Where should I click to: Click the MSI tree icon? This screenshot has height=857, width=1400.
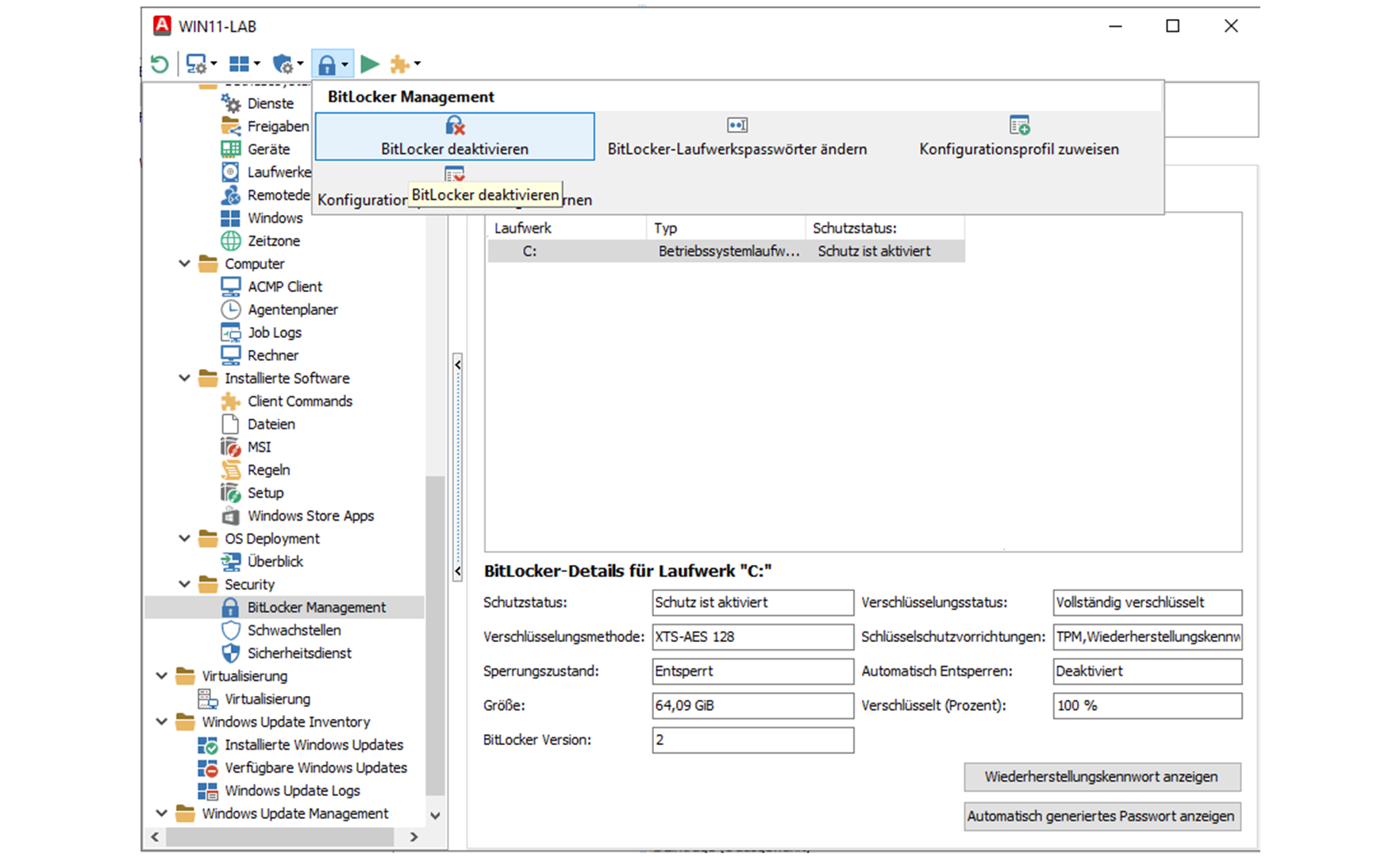point(230,448)
